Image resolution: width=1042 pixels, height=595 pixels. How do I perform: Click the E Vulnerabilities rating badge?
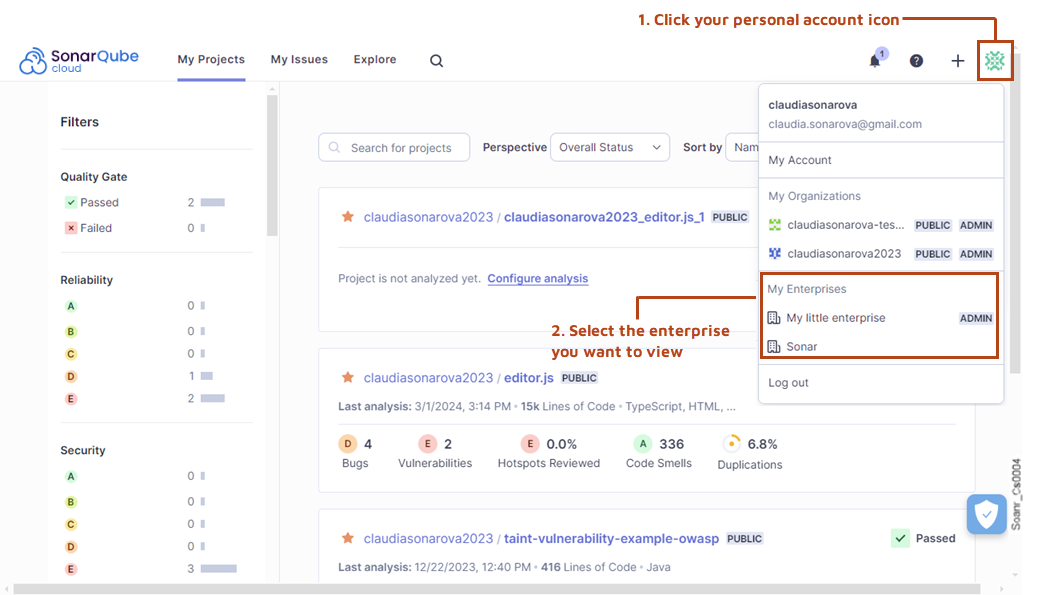pos(427,443)
